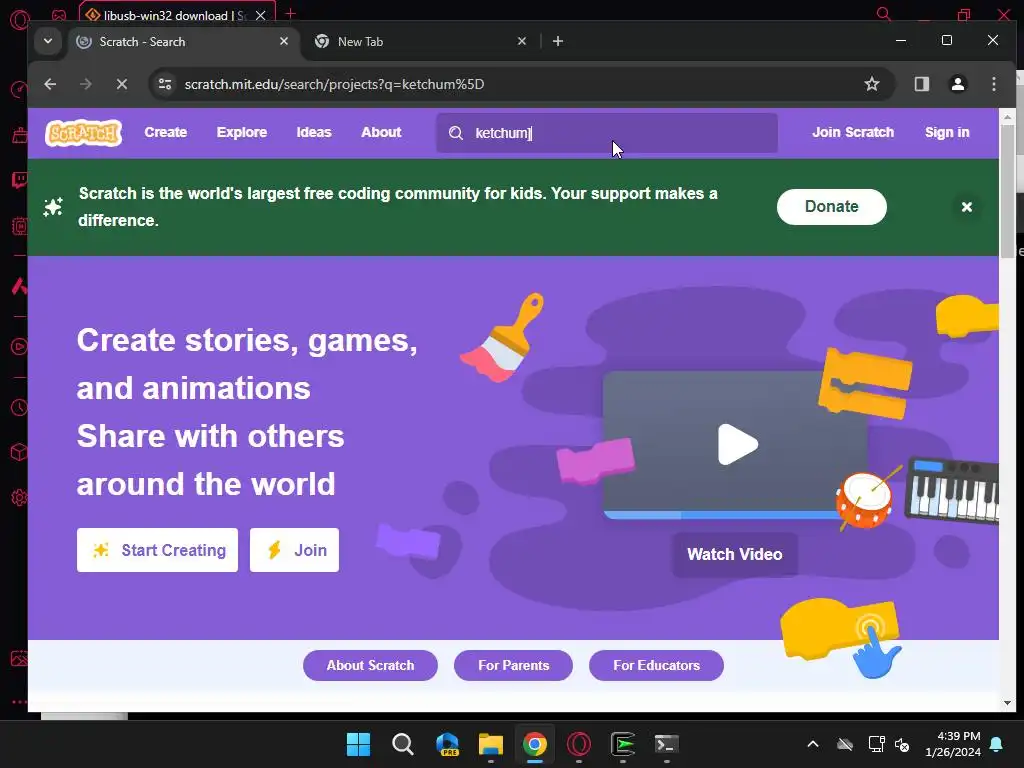1024x768 pixels.
Task: Open Chrome three-dot menu
Action: click(x=993, y=84)
